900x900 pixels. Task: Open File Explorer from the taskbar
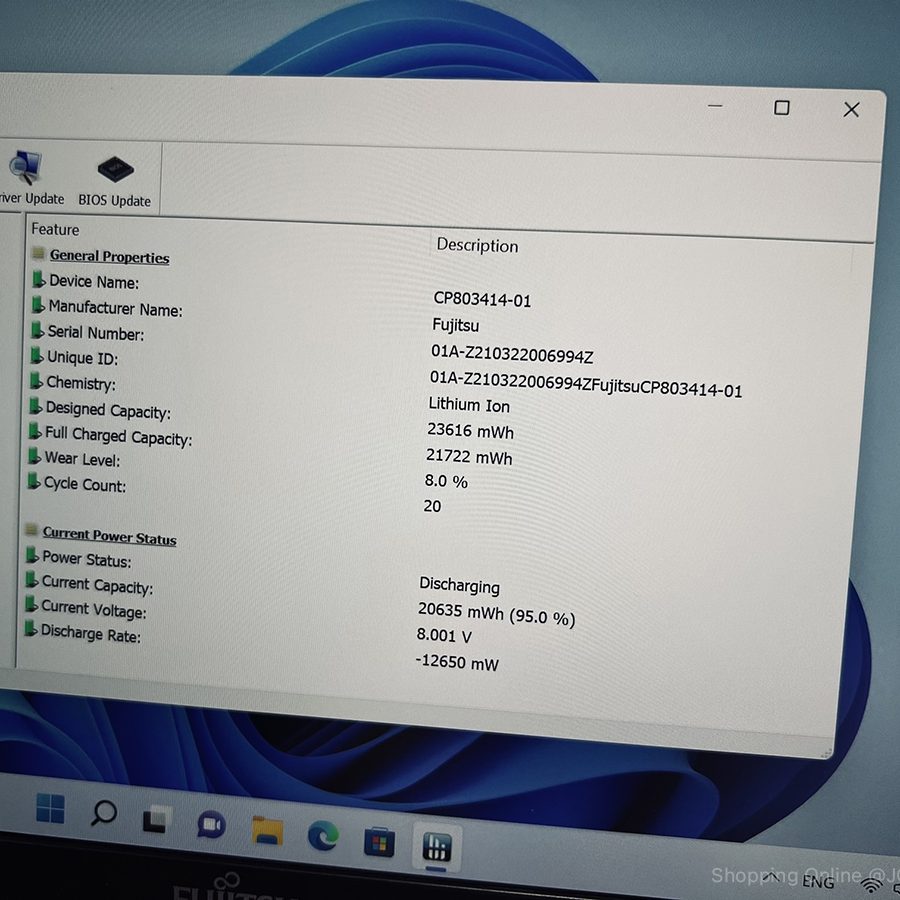coord(267,832)
